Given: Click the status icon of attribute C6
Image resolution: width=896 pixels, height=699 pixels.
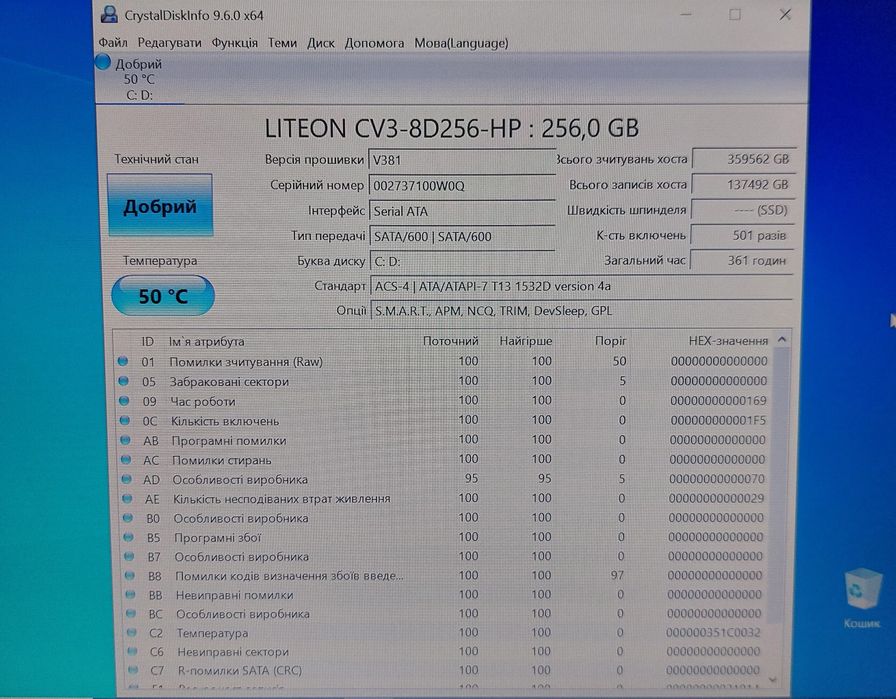Looking at the screenshot, I should point(132,651).
